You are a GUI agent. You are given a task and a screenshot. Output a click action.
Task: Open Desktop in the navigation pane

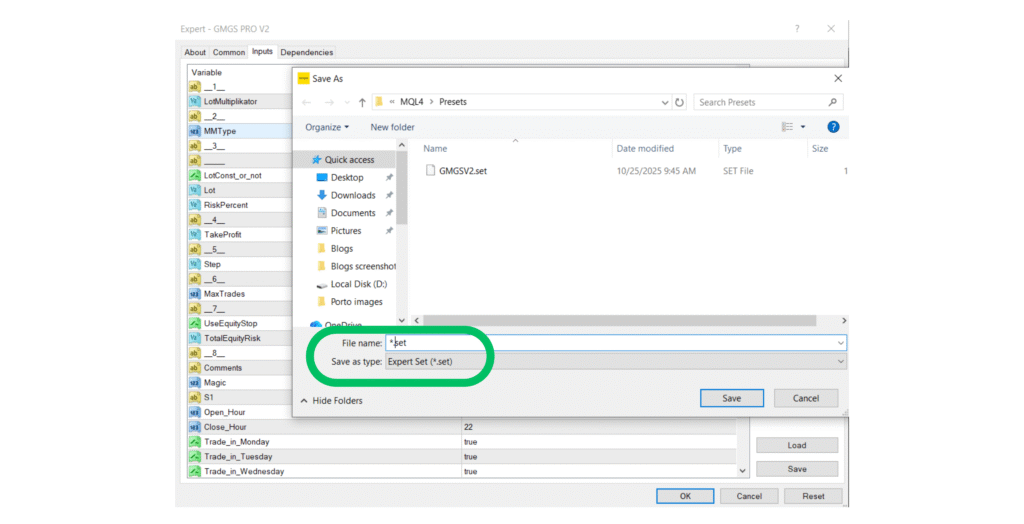click(346, 177)
